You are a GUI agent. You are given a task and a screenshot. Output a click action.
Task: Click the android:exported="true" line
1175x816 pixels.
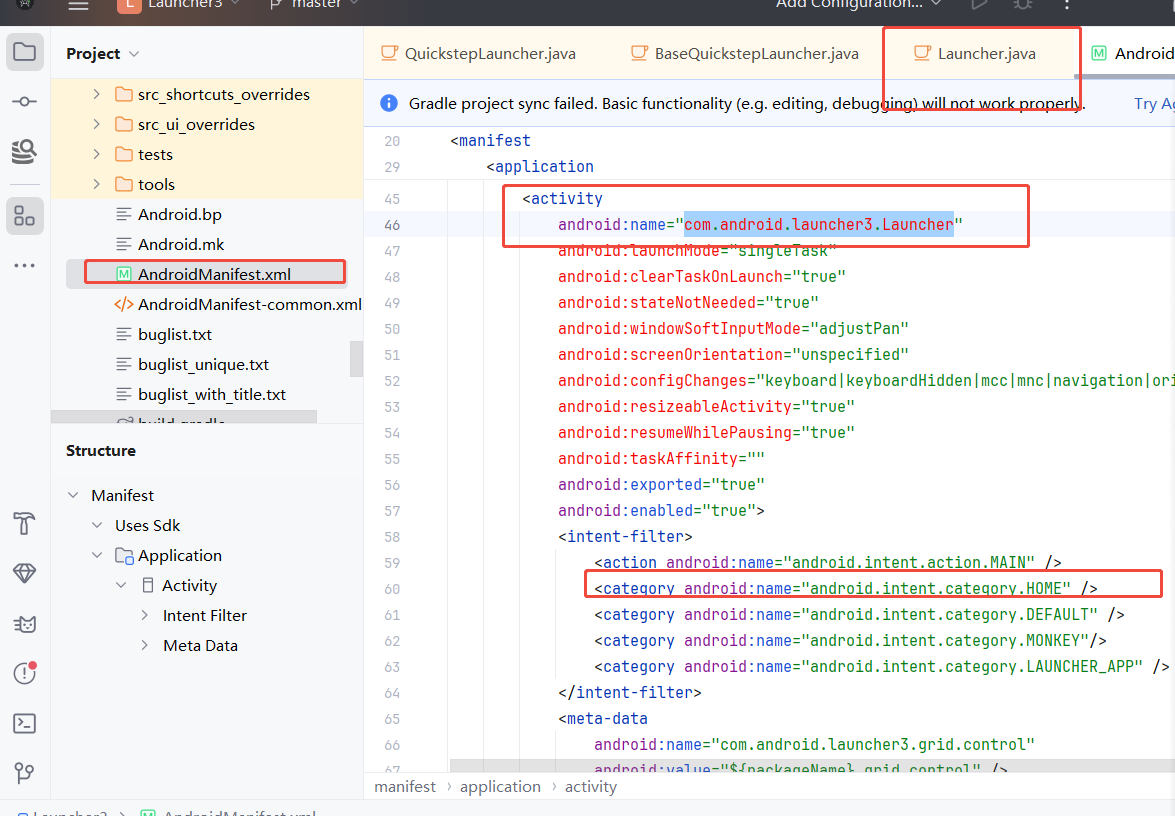[x=661, y=485]
